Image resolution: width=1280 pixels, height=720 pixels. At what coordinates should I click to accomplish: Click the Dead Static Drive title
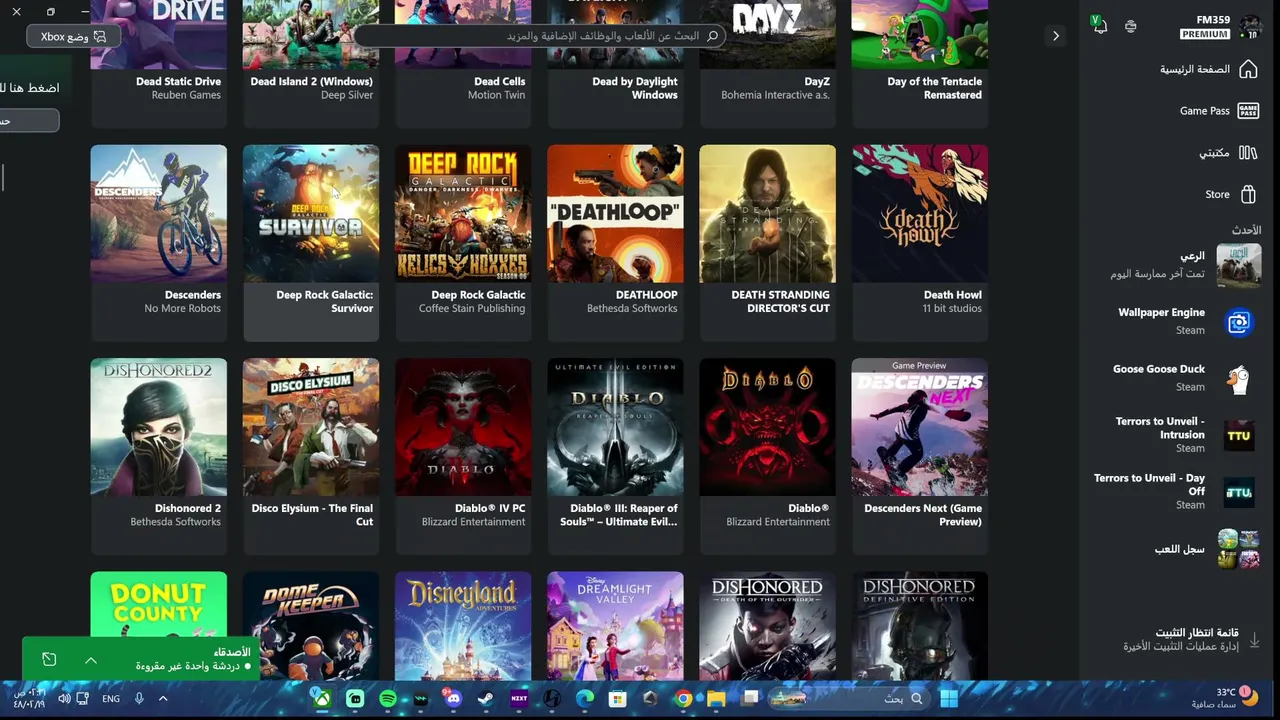click(x=178, y=82)
